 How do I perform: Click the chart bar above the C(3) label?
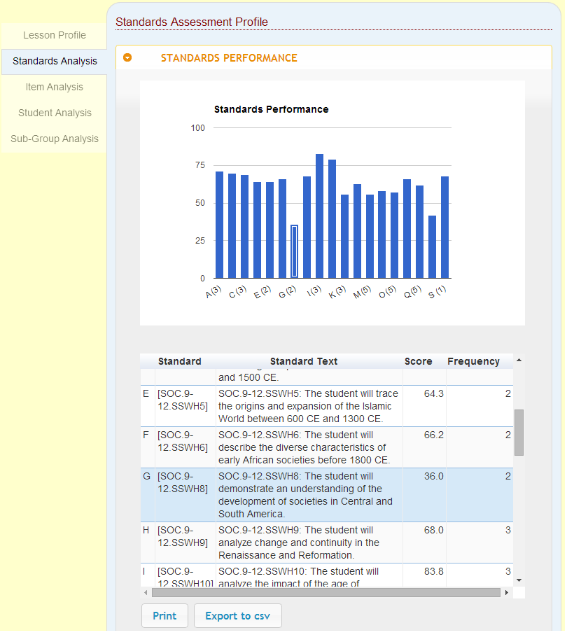coord(244,227)
